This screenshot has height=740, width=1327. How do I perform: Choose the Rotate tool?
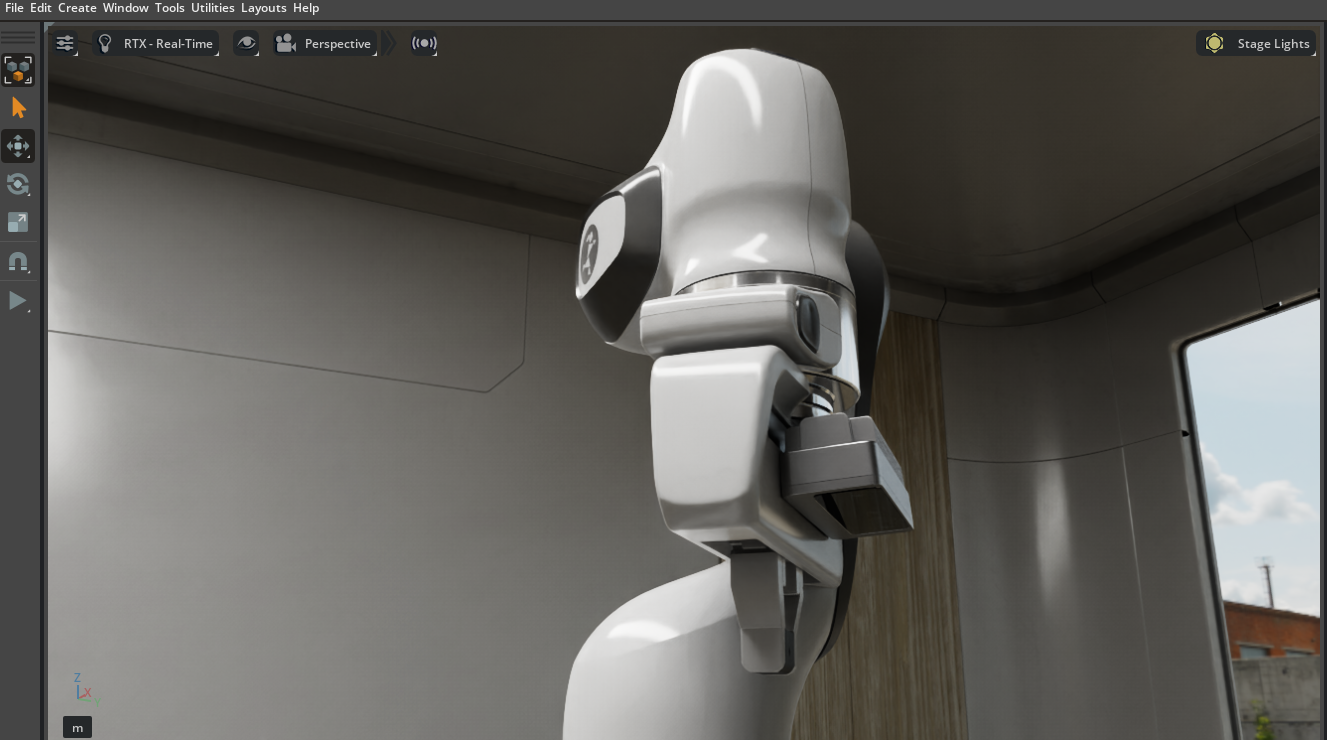coord(18,184)
